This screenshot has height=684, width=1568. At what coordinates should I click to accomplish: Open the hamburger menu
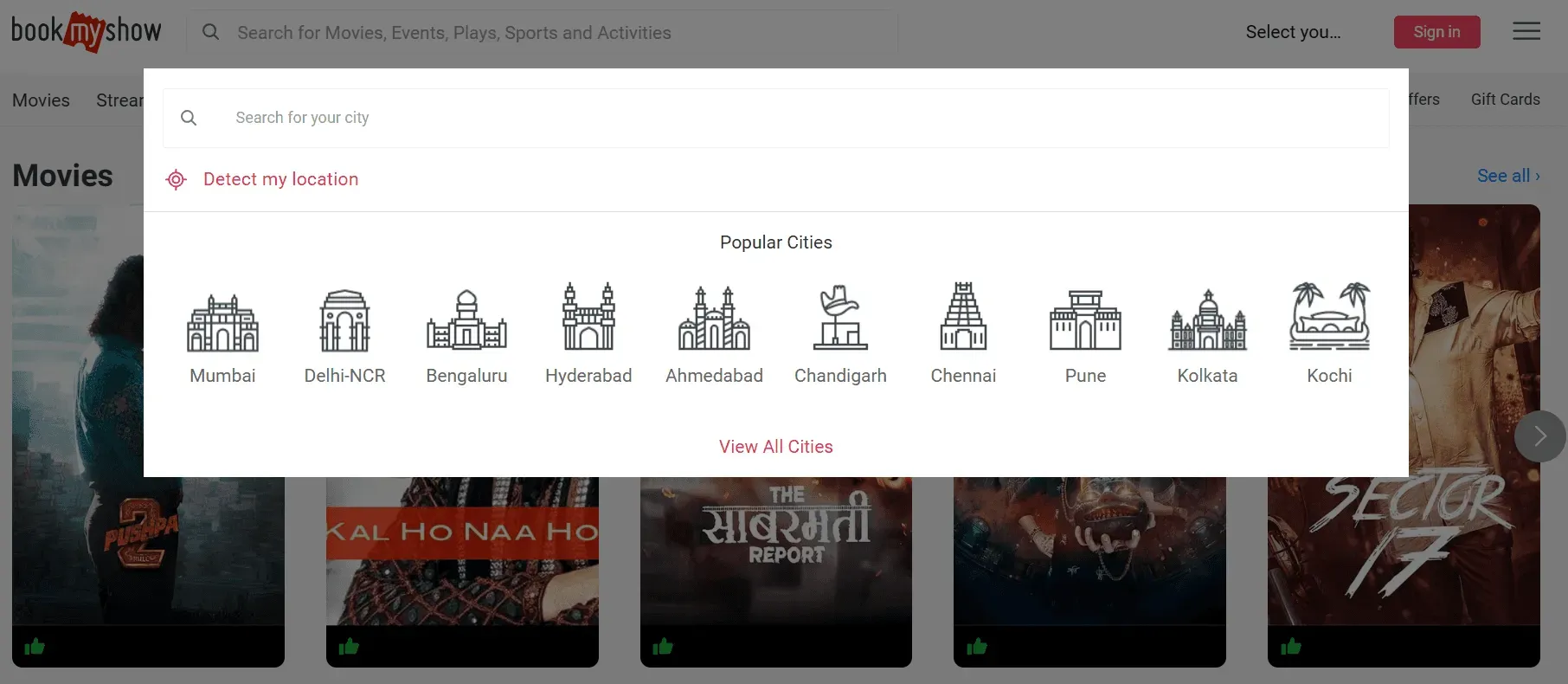point(1526,32)
